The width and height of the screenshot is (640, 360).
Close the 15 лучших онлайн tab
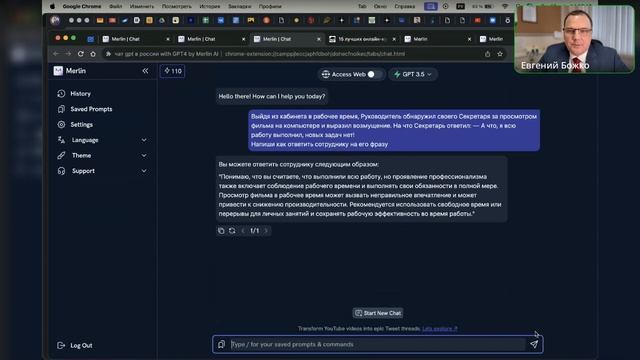[394, 39]
